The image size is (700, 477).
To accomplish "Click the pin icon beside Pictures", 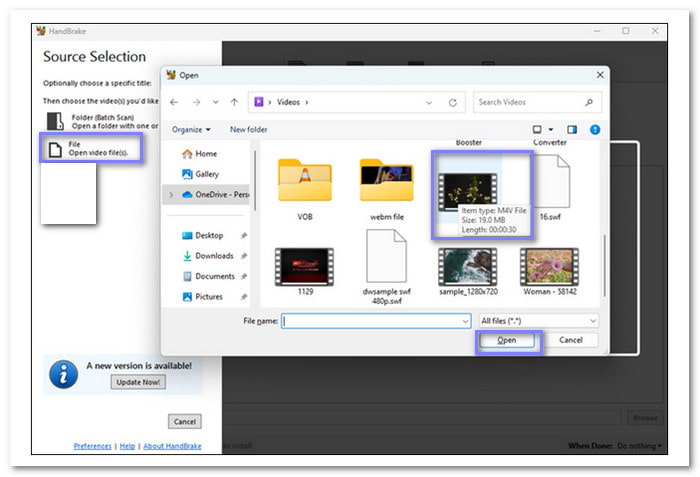I will [244, 297].
